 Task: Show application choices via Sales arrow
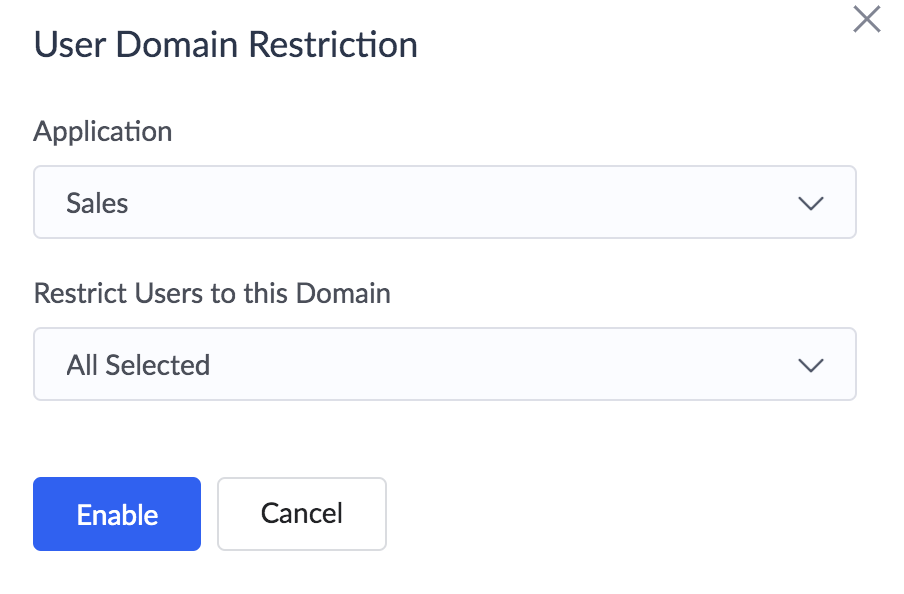tap(811, 203)
